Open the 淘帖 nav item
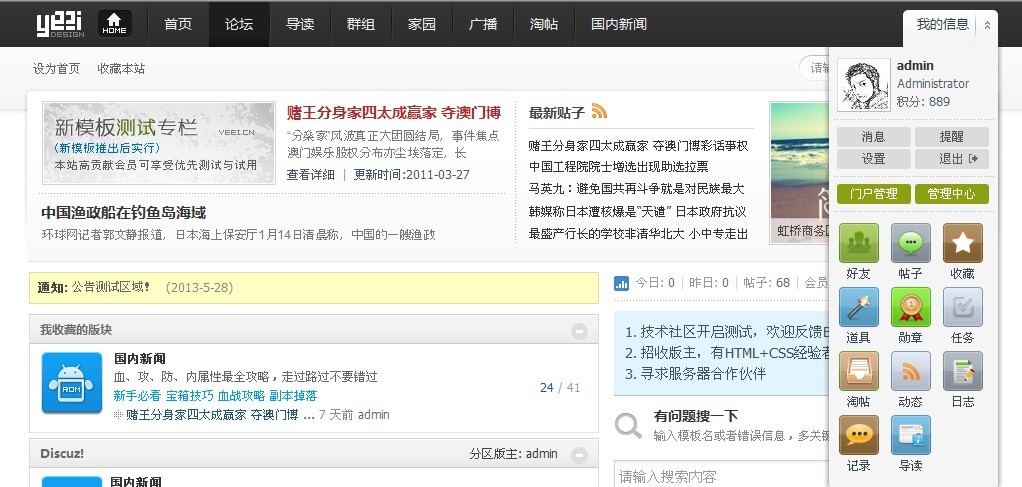The width and height of the screenshot is (1022, 487). pyautogui.click(x=544, y=24)
